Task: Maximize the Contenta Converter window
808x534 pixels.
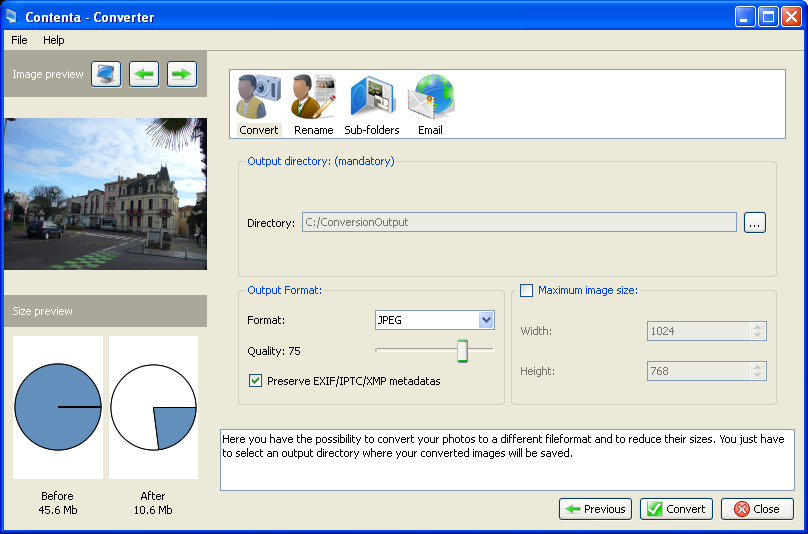Action: (x=768, y=17)
